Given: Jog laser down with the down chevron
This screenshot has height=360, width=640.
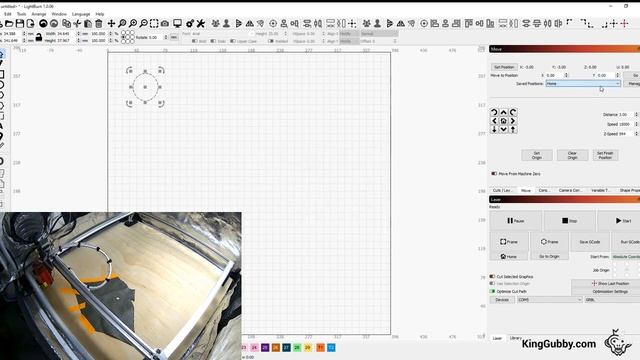Looking at the screenshot, I should point(504,129).
